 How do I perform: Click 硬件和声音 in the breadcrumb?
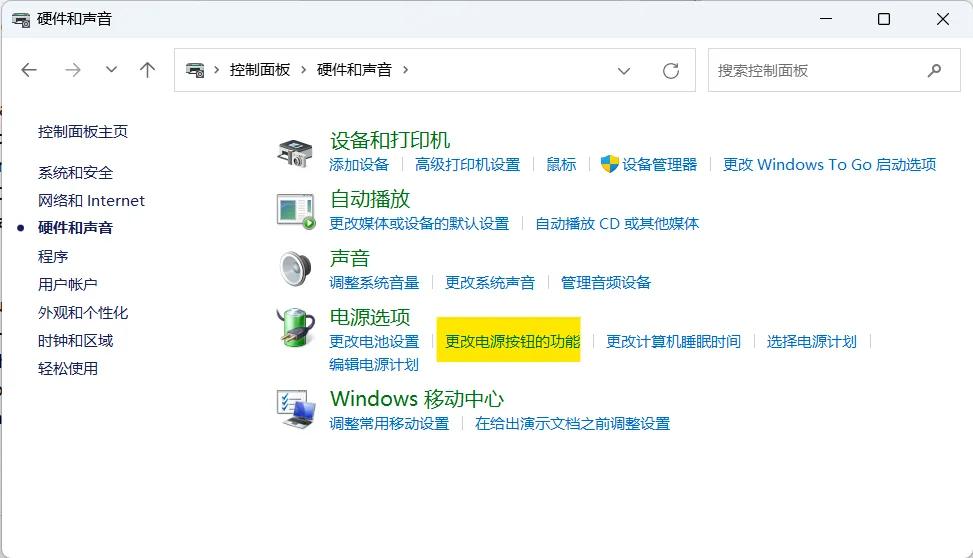tap(354, 70)
